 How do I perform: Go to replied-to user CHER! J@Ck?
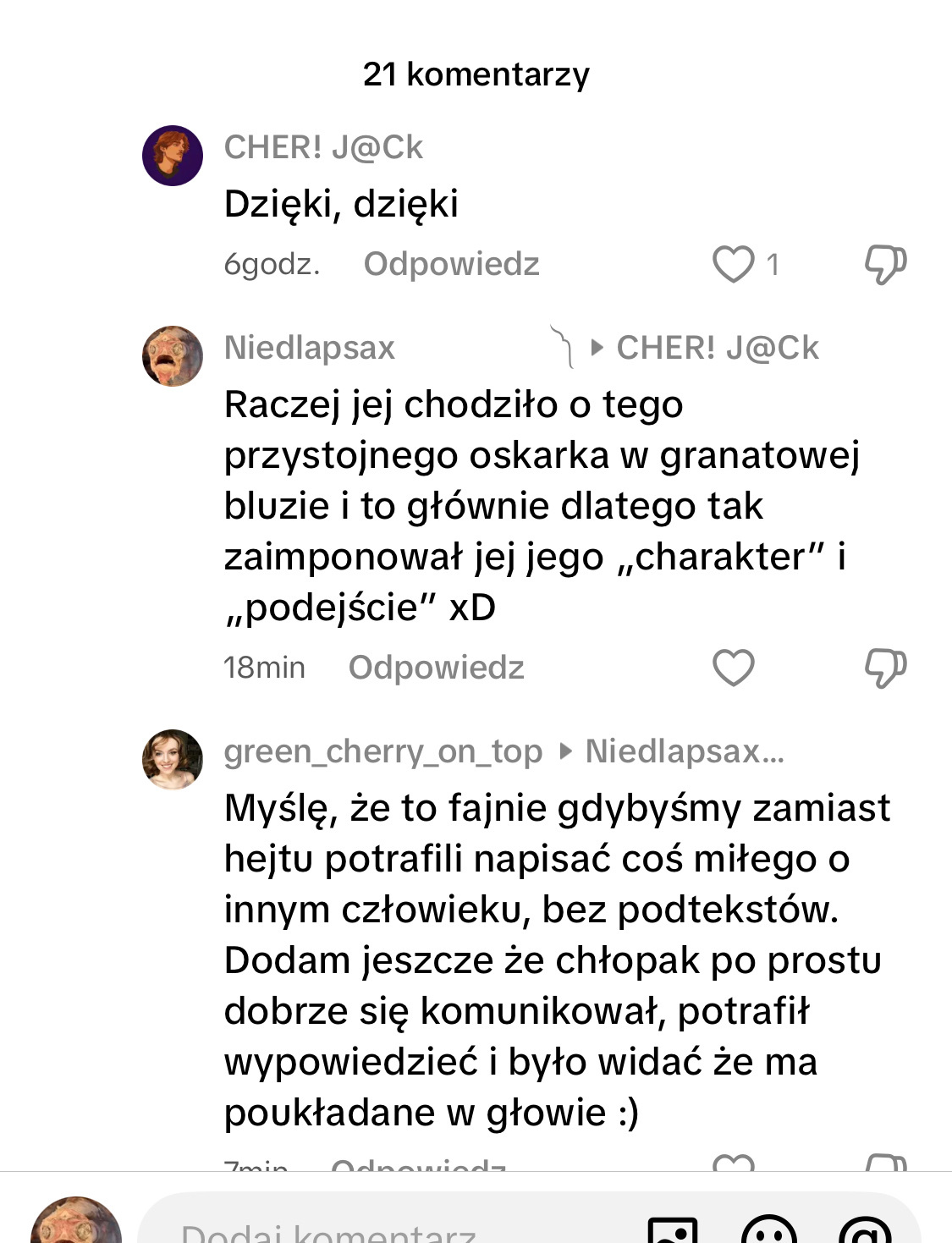(717, 348)
